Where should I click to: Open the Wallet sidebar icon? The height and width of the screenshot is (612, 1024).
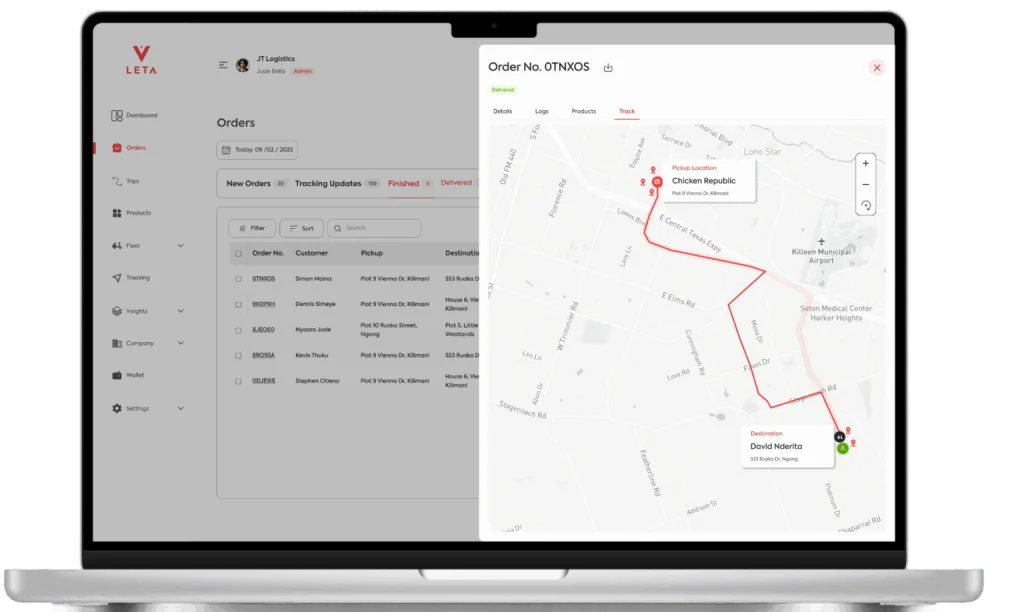click(x=117, y=375)
